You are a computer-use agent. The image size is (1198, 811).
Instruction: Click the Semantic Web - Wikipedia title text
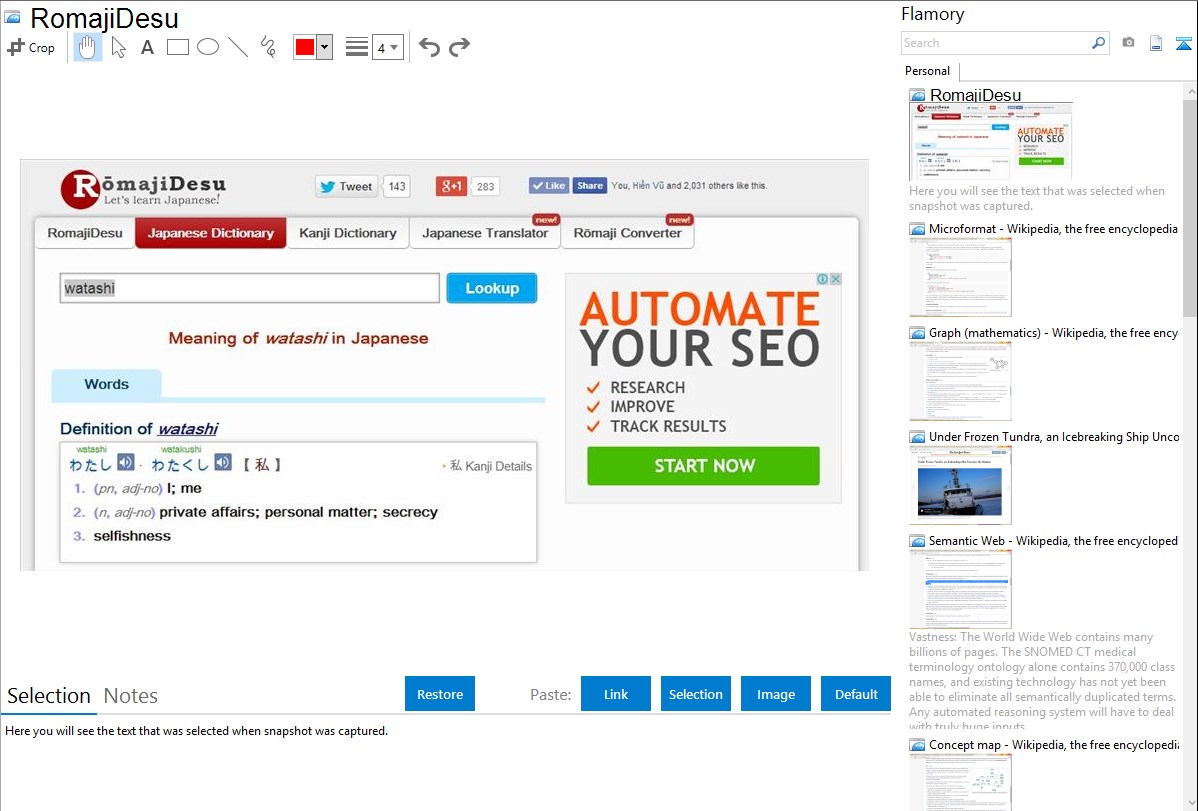[1053, 540]
